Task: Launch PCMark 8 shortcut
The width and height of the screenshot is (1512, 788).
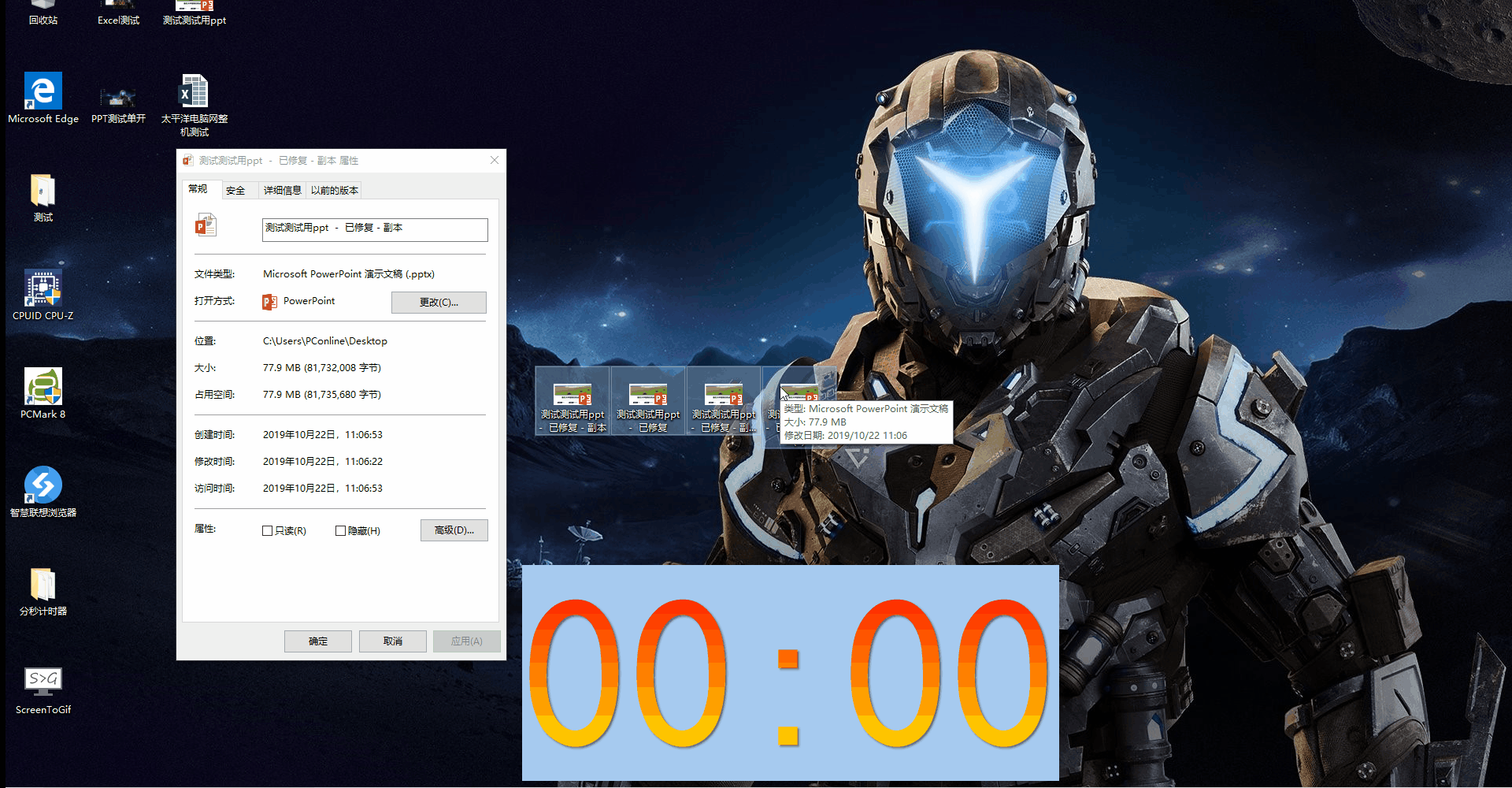Action: [43, 394]
